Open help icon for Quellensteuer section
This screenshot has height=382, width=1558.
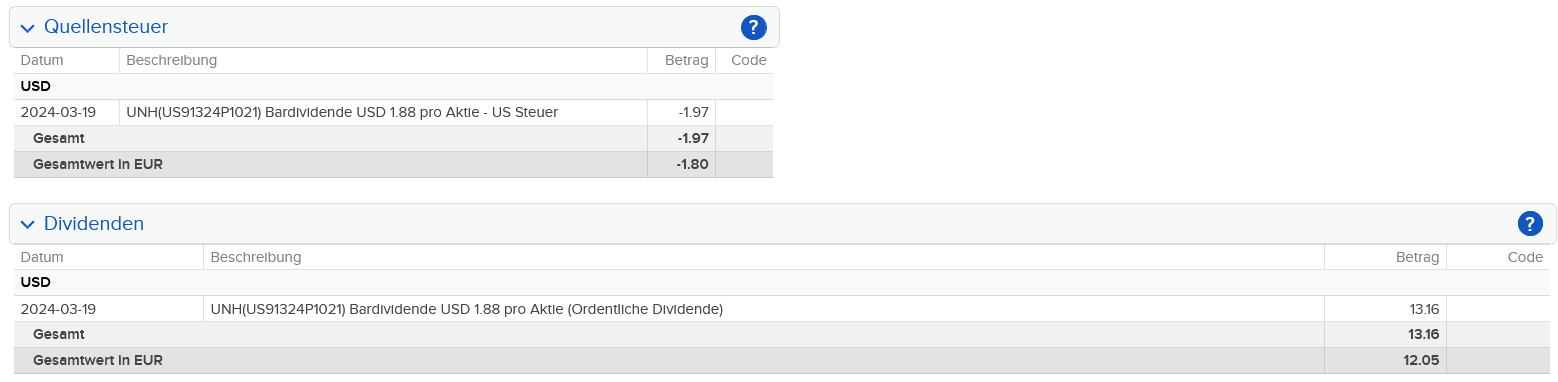(x=753, y=27)
